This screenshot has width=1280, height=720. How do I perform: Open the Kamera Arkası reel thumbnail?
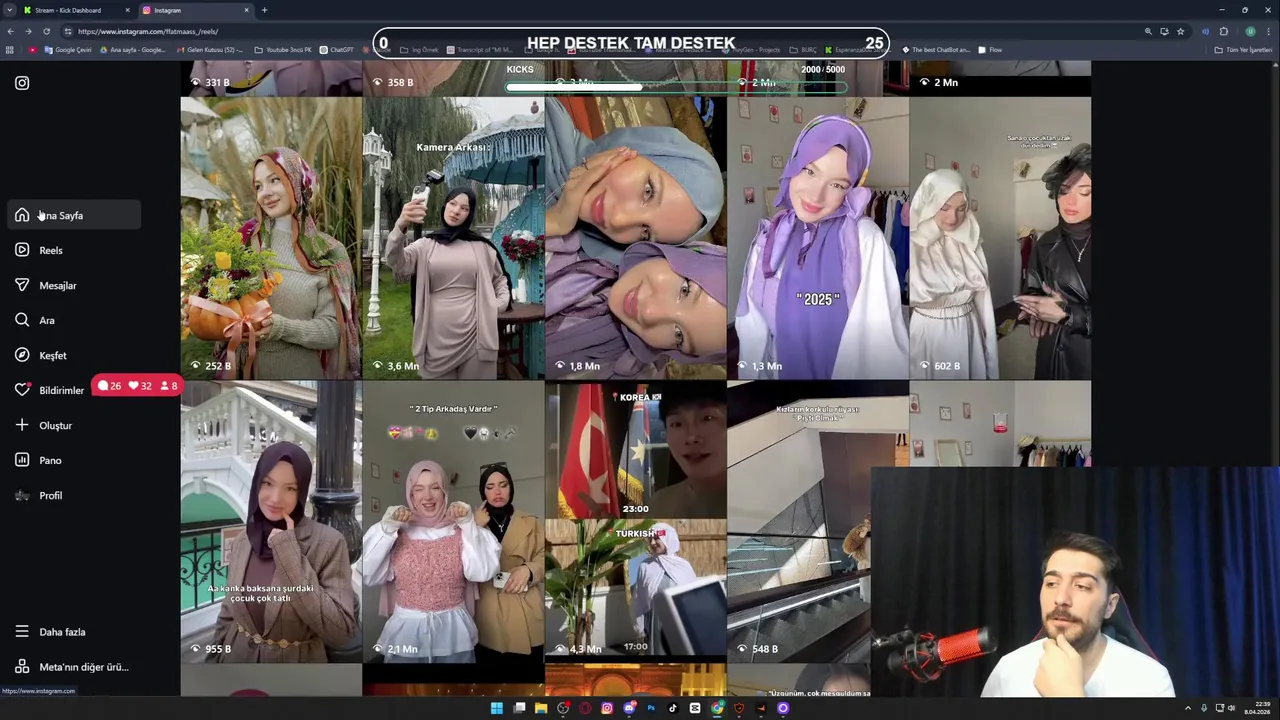[x=453, y=238]
